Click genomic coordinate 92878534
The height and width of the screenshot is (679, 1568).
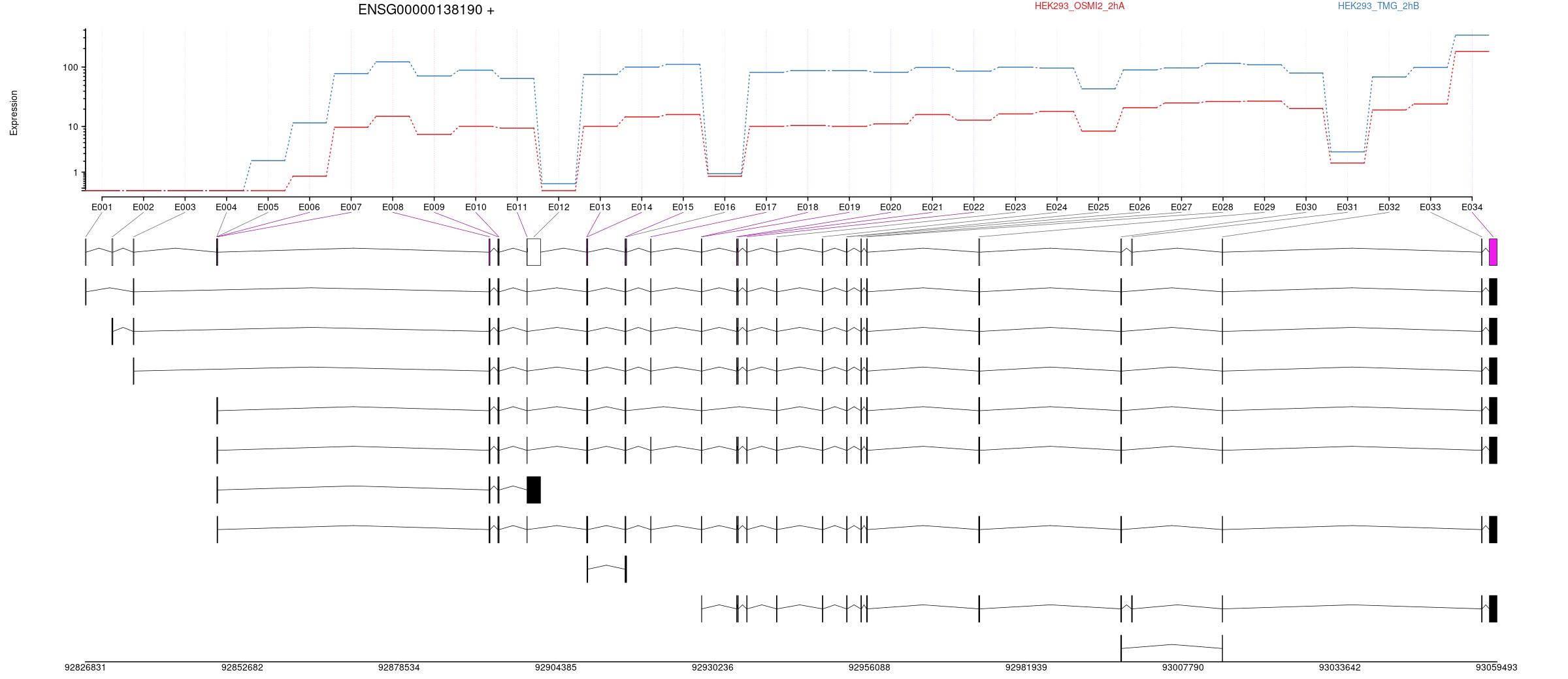399,667
